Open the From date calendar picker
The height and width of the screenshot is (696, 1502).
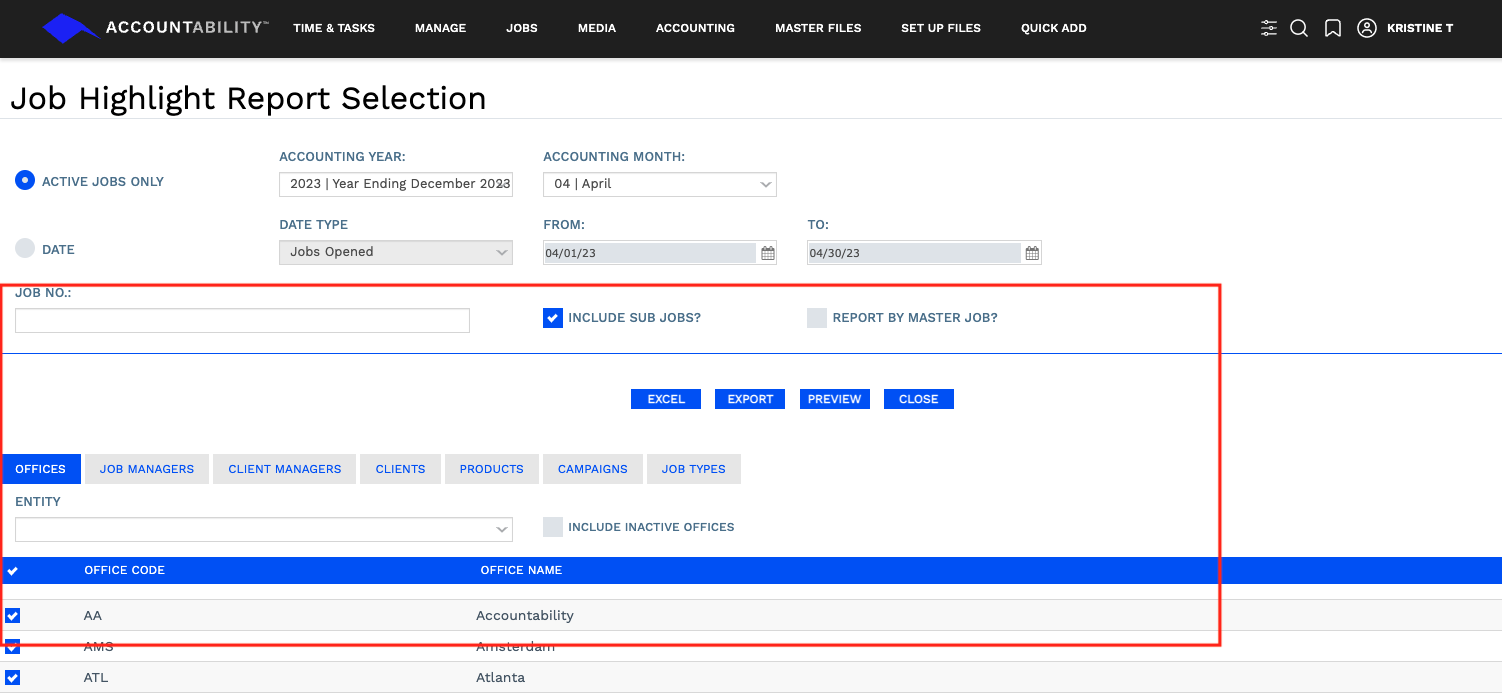click(x=768, y=253)
